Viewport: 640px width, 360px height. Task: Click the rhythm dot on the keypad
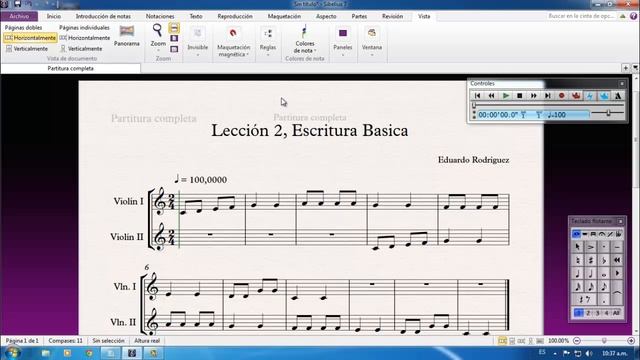point(604,300)
